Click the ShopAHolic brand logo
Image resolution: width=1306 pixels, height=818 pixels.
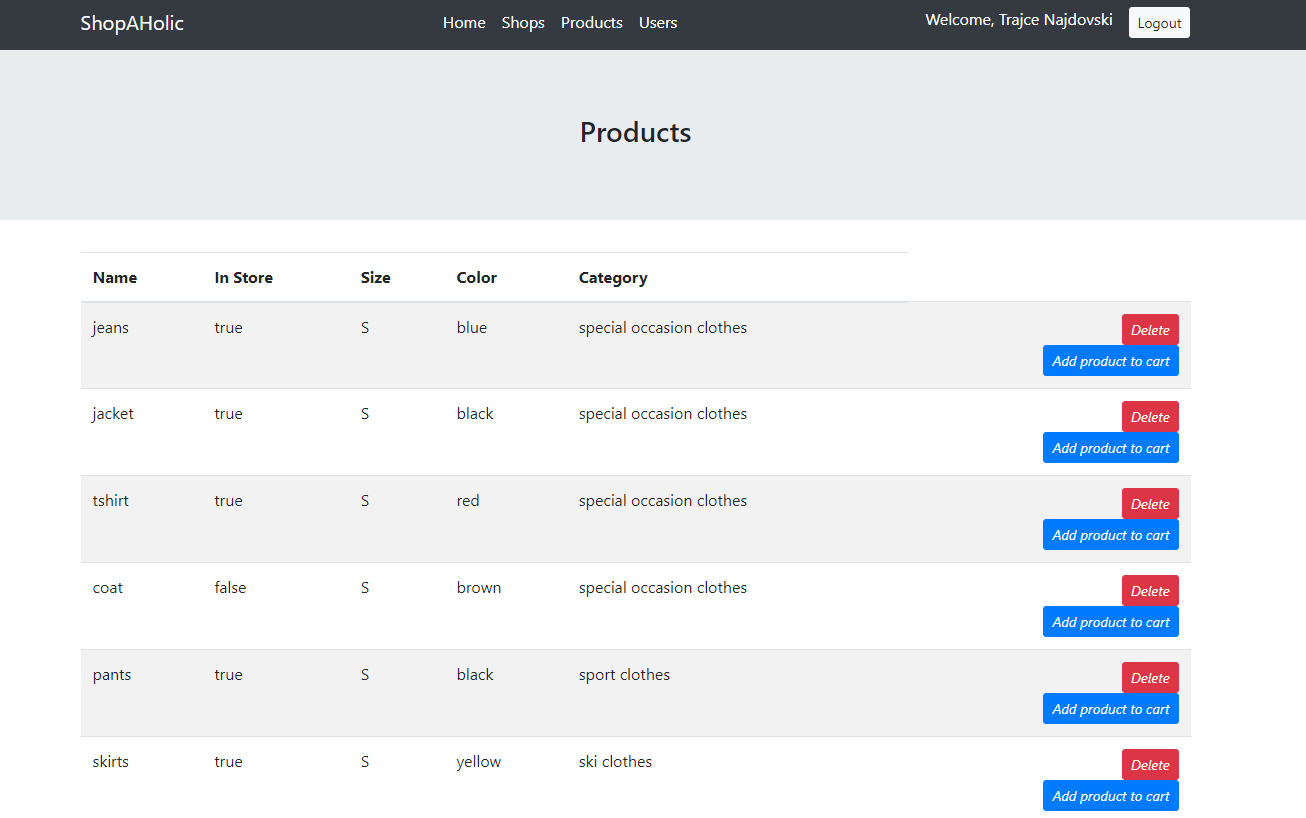[132, 23]
